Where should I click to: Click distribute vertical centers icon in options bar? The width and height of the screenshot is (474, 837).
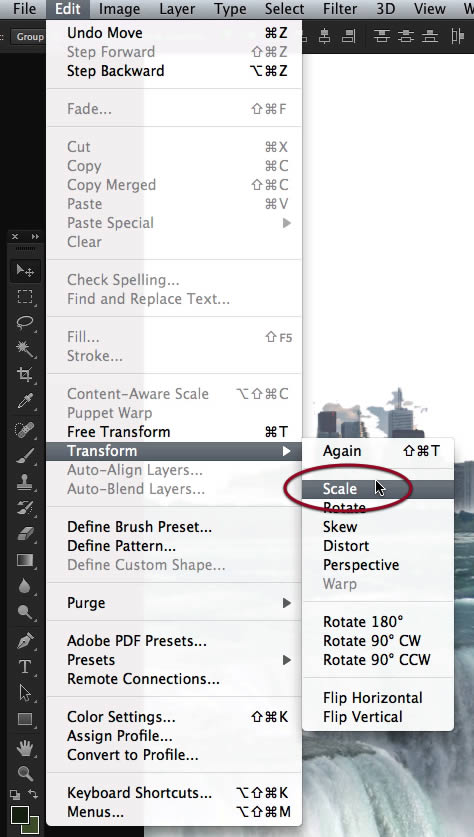(x=406, y=36)
